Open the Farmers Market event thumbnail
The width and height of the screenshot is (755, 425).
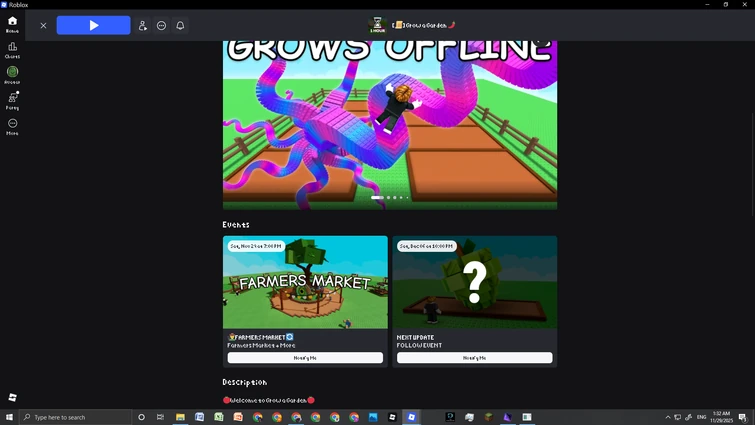pyautogui.click(x=305, y=282)
